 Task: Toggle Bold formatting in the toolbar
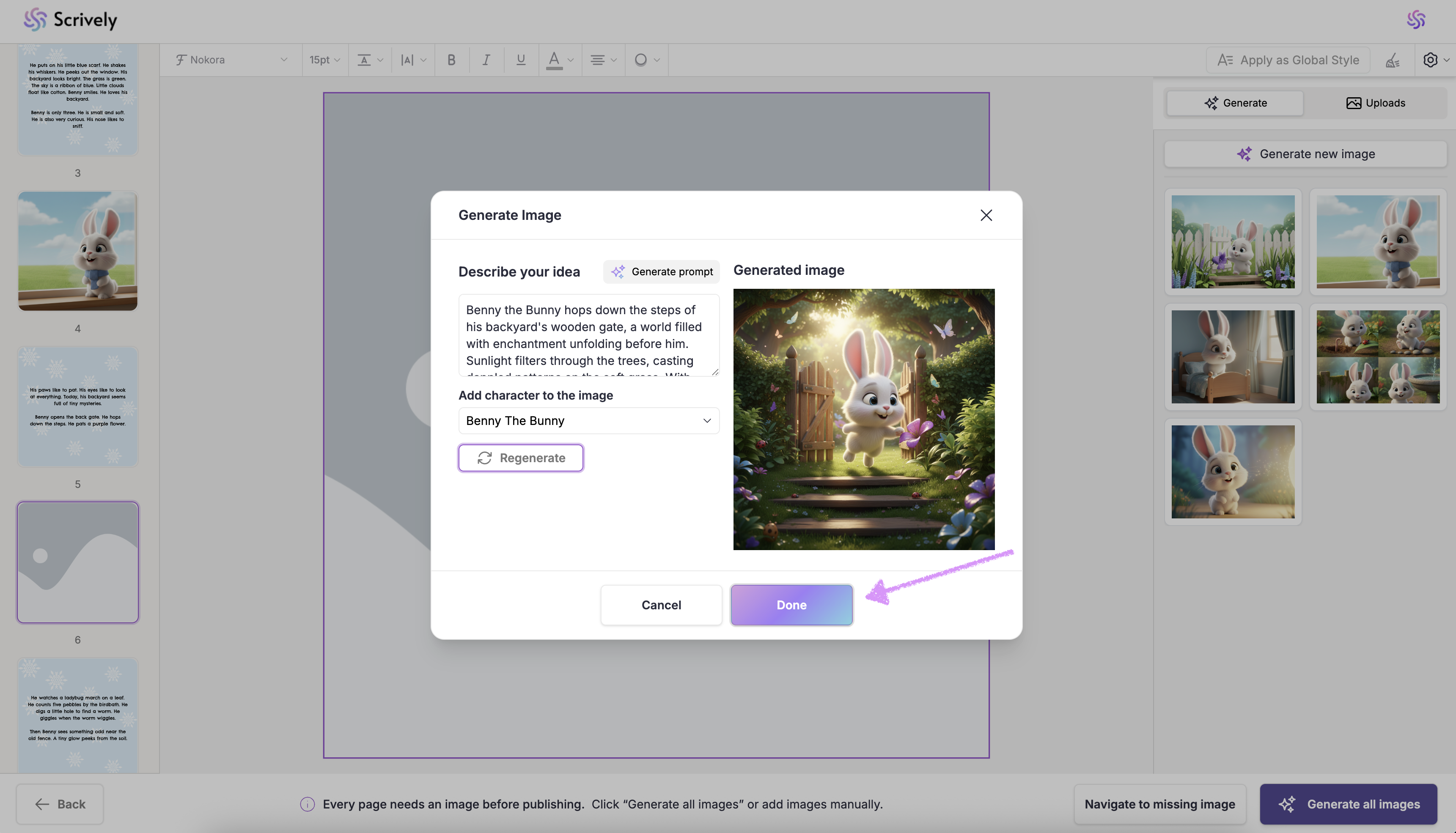(x=451, y=60)
